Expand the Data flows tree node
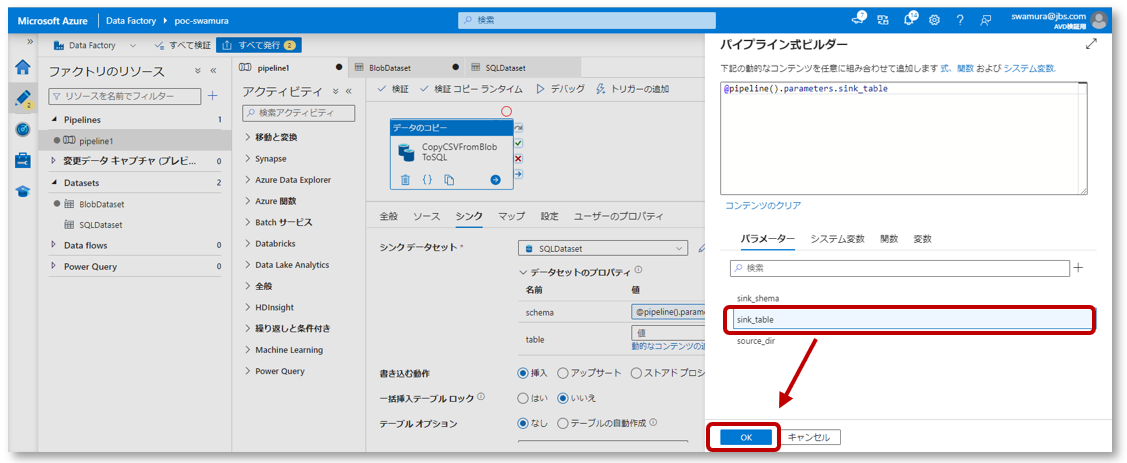This screenshot has height=463, width=1127. pos(55,245)
